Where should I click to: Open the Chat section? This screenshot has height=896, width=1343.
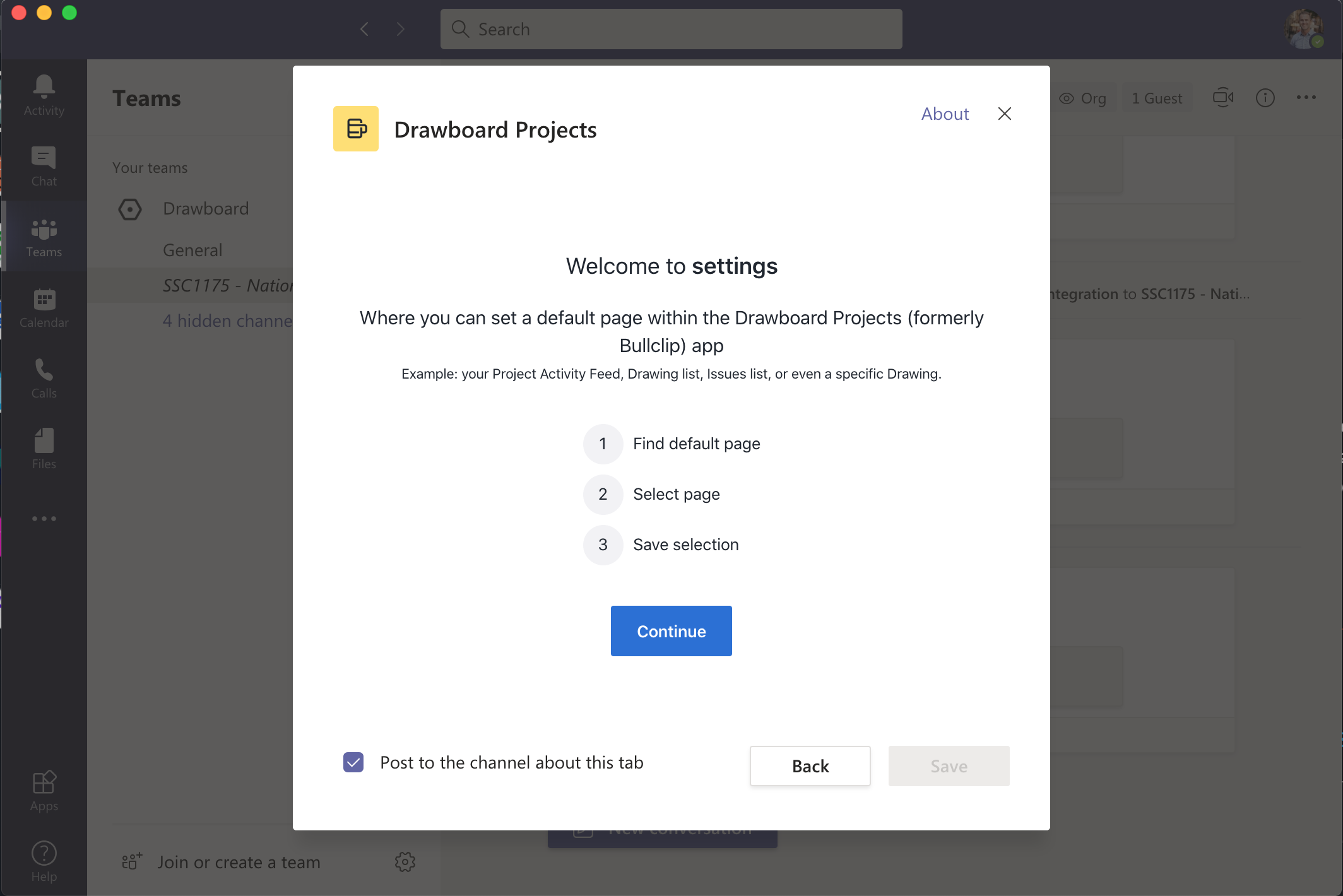click(x=44, y=166)
